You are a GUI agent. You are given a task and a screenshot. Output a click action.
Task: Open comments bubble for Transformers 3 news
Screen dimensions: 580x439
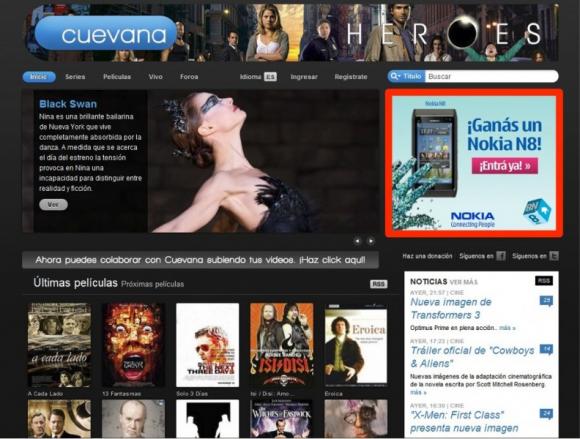click(546, 301)
